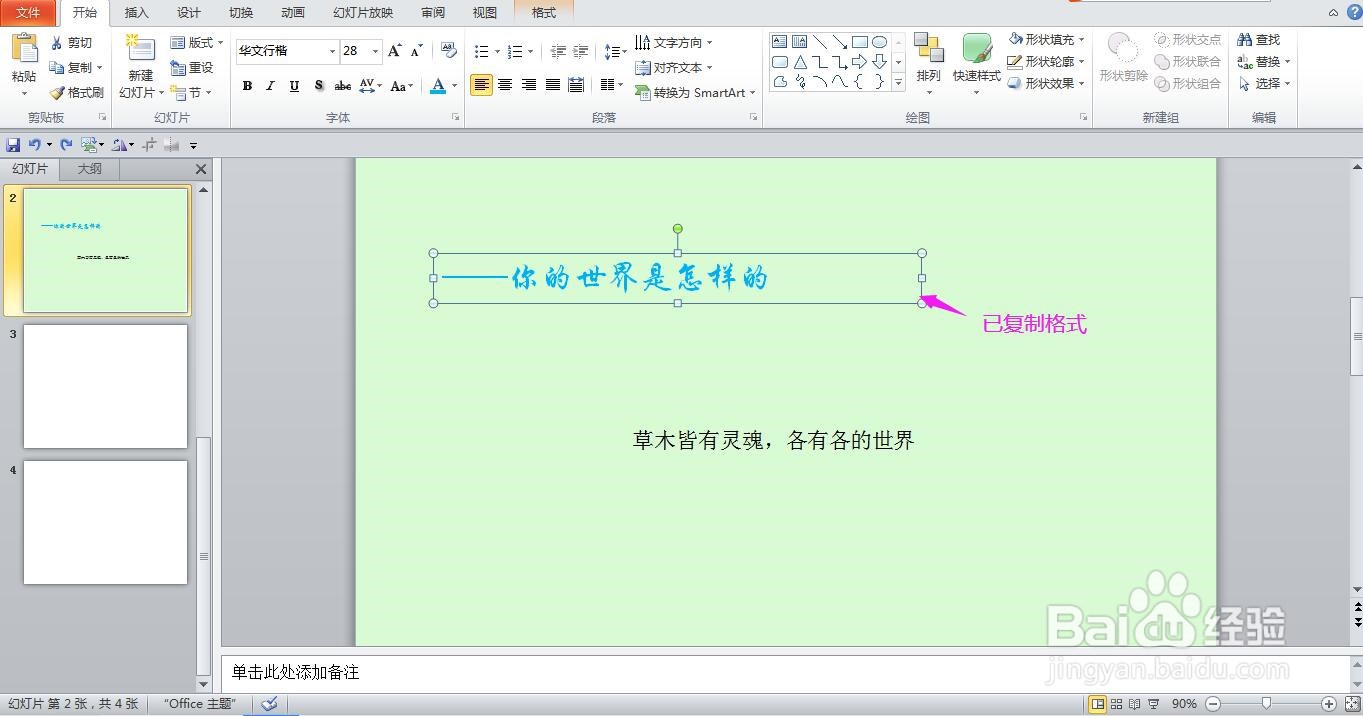This screenshot has width=1363, height=716.
Task: Open the font name dropdown
Action: (333, 50)
